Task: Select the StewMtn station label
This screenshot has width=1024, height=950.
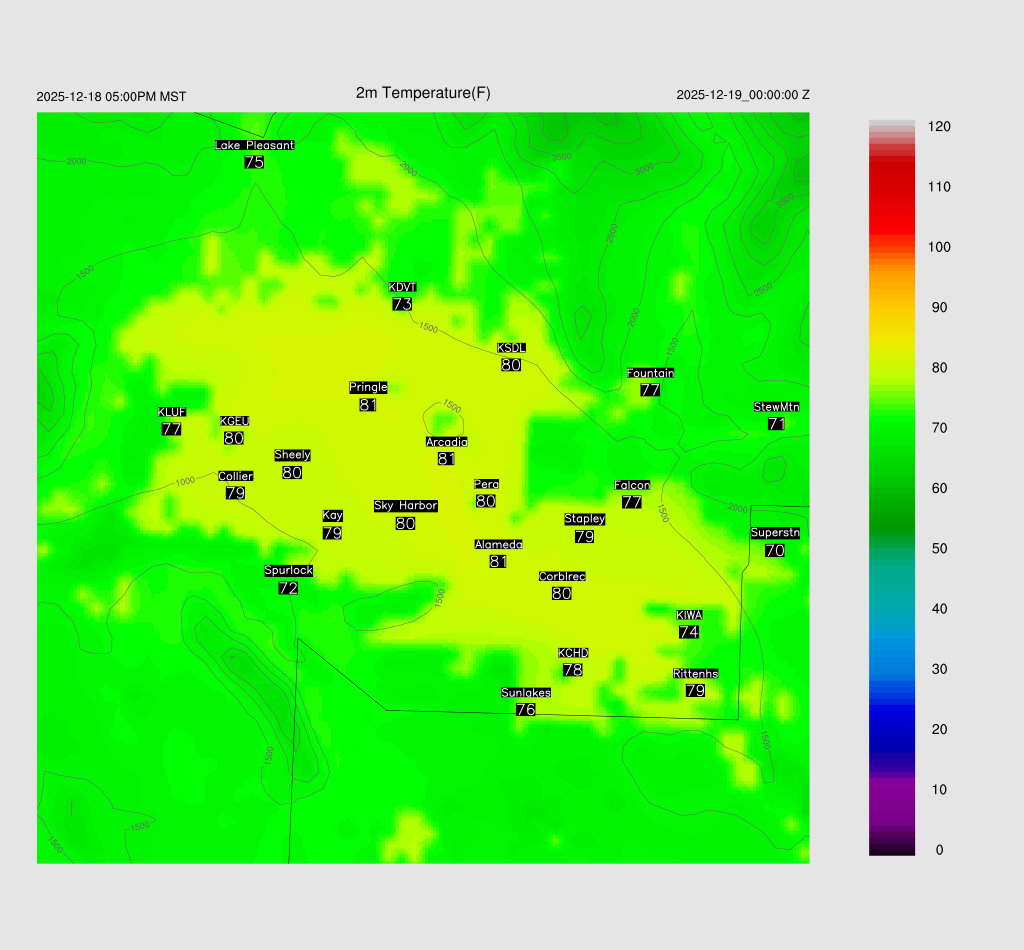Action: click(776, 407)
